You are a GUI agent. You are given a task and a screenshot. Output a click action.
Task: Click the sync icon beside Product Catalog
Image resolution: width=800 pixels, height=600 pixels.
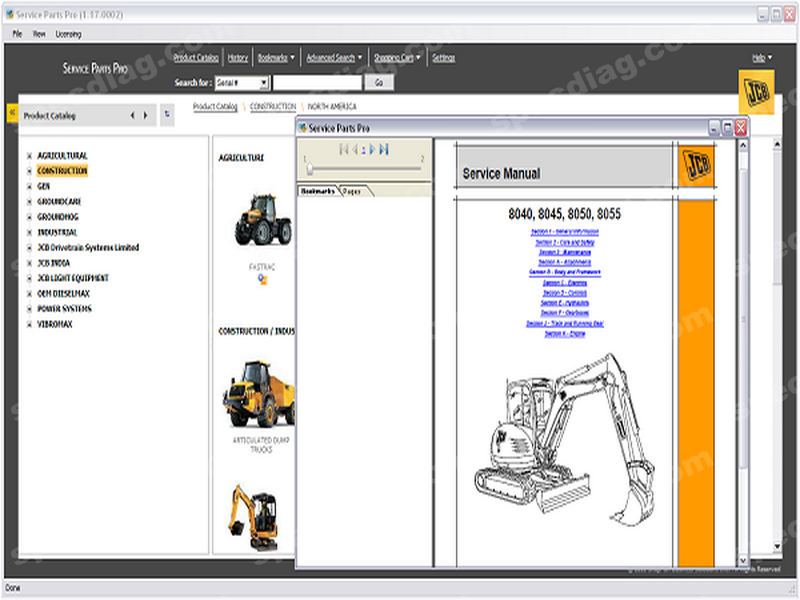(x=166, y=115)
